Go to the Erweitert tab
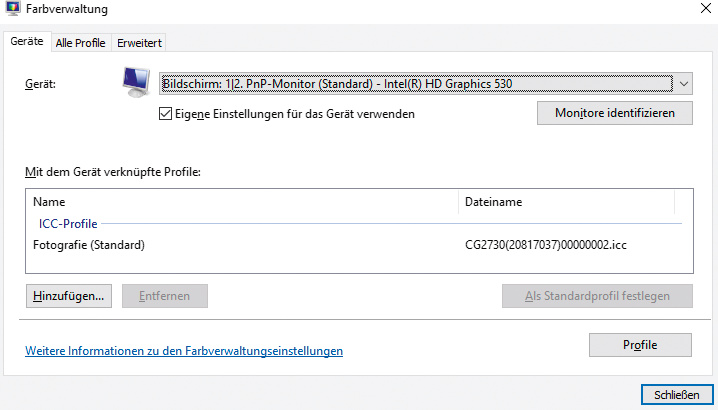This screenshot has height=410, width=718. pyautogui.click(x=139, y=43)
